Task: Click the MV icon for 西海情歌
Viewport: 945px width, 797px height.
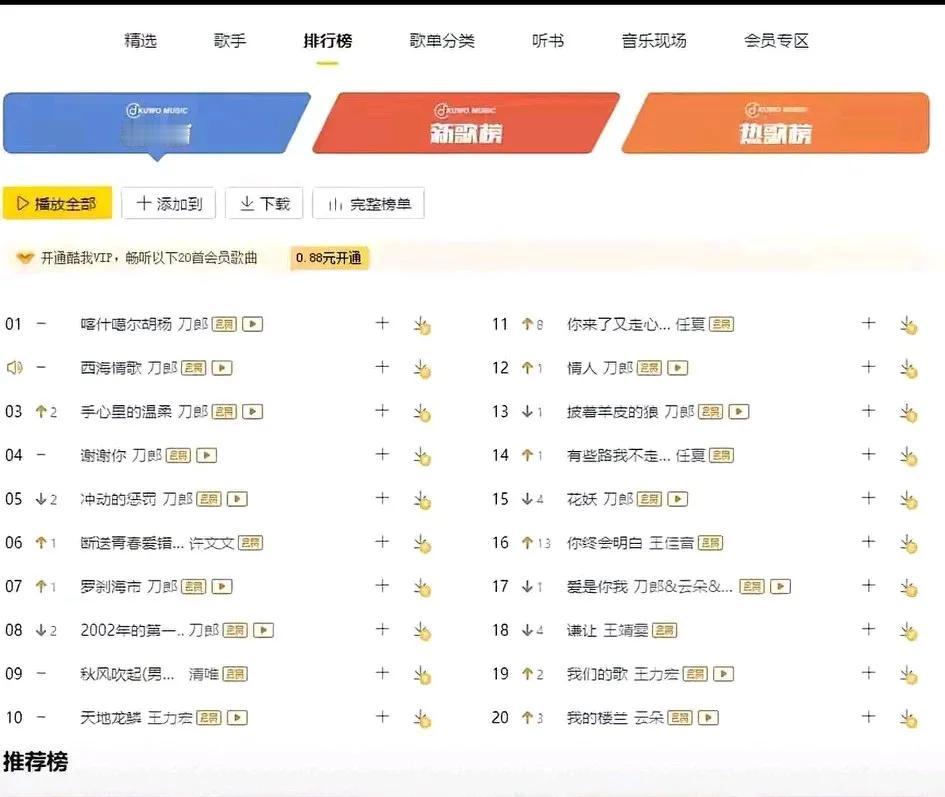Action: [222, 368]
